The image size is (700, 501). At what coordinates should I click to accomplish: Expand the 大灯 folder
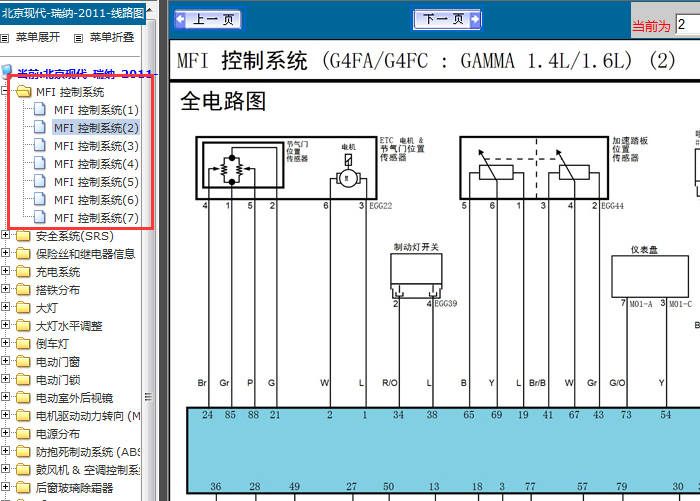(x=5, y=307)
